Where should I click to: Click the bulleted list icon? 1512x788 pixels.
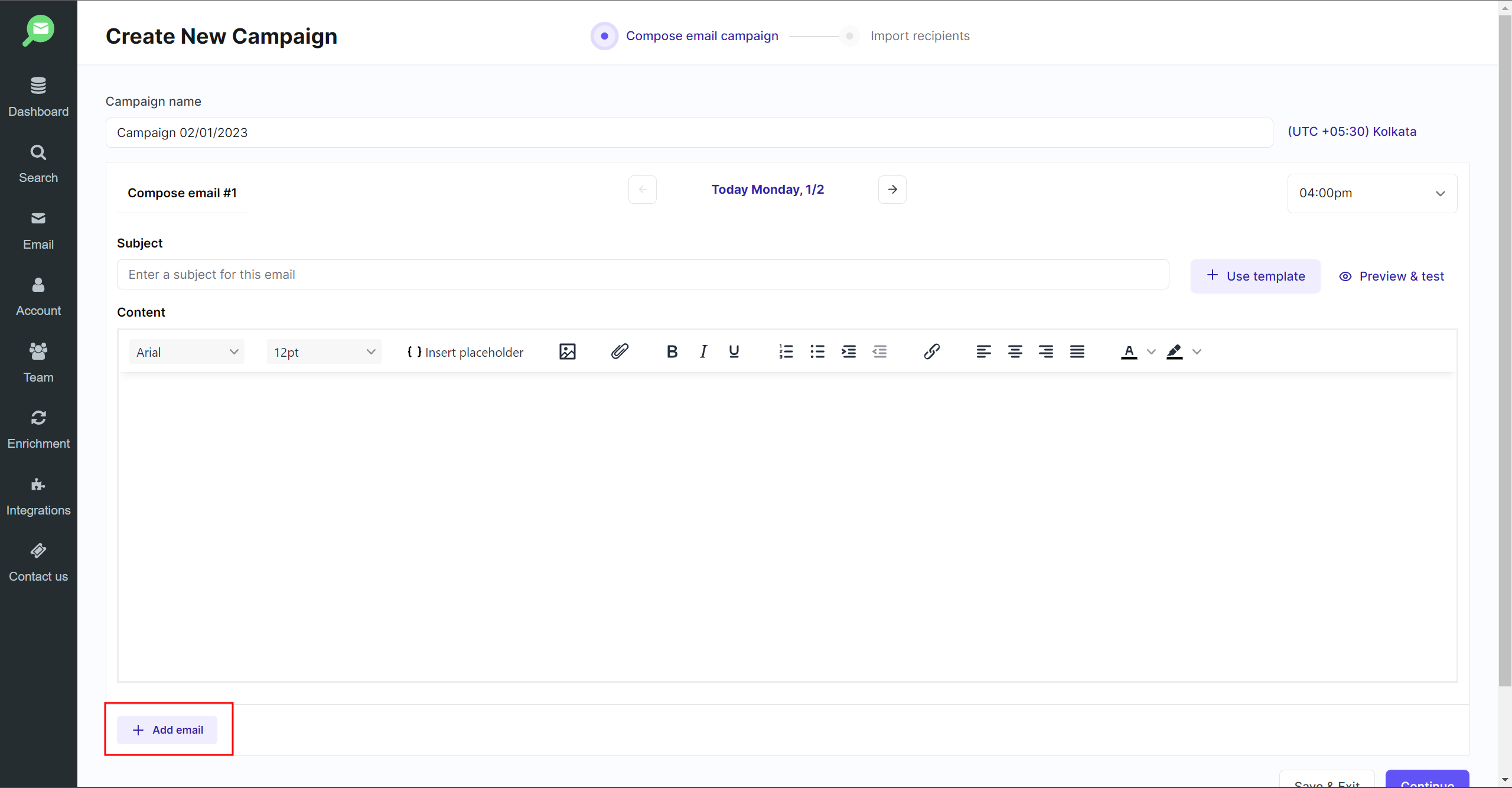tap(817, 352)
